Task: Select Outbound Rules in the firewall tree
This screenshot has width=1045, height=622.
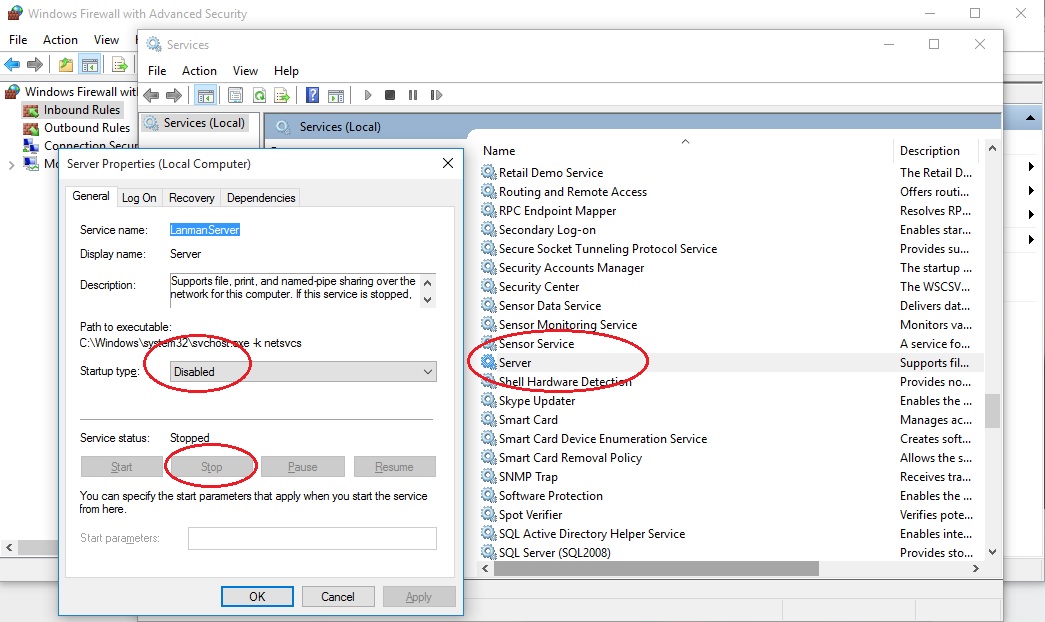Action: coord(87,128)
